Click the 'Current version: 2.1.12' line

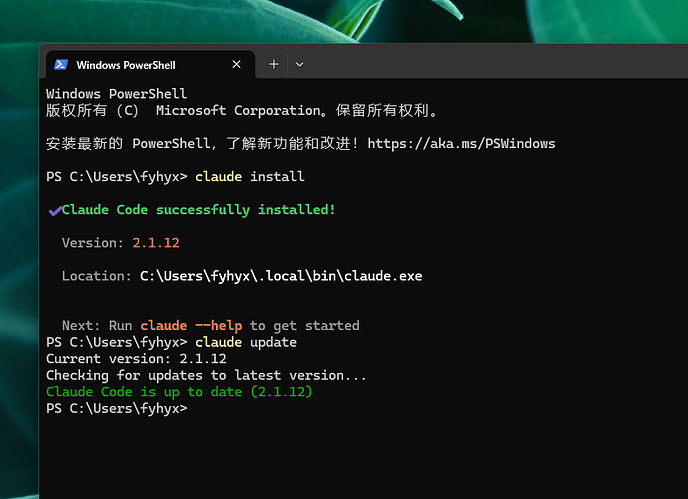pos(136,359)
